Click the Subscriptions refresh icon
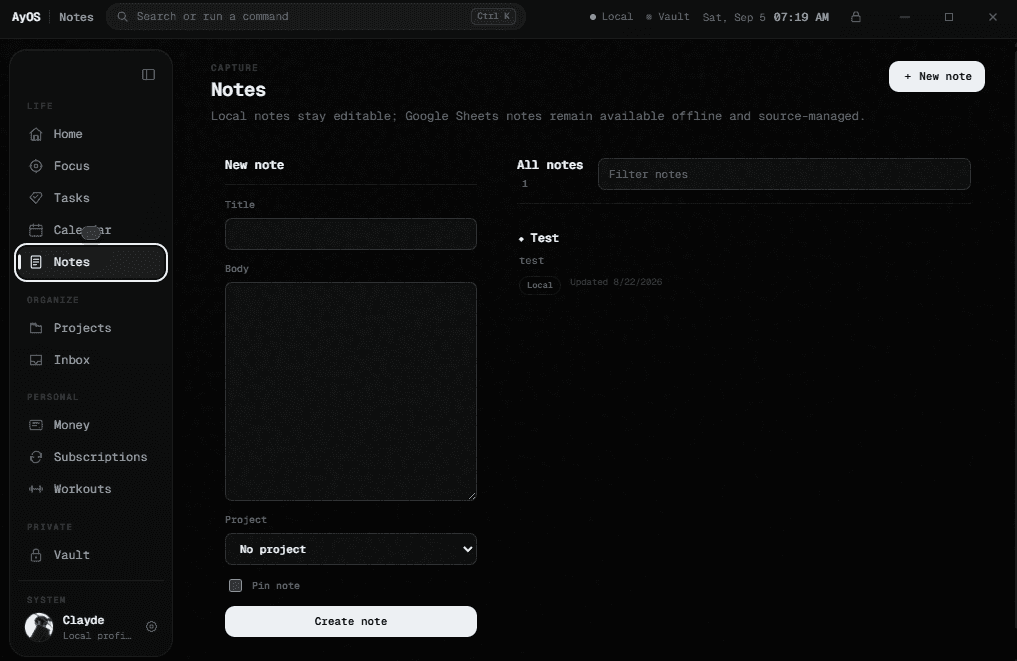The width and height of the screenshot is (1017, 661). tap(36, 457)
